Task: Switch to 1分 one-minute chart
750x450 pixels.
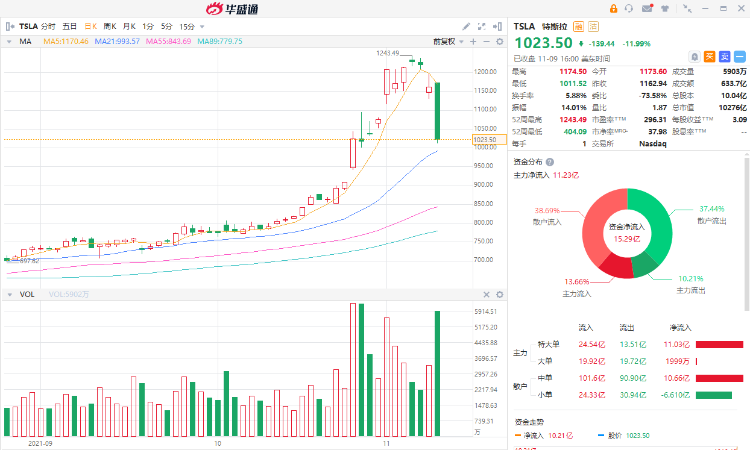Action: click(x=148, y=26)
